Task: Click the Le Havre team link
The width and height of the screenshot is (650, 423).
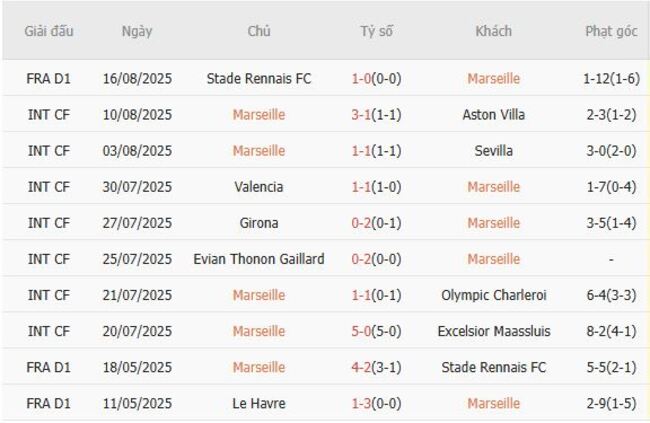Action: tap(259, 404)
